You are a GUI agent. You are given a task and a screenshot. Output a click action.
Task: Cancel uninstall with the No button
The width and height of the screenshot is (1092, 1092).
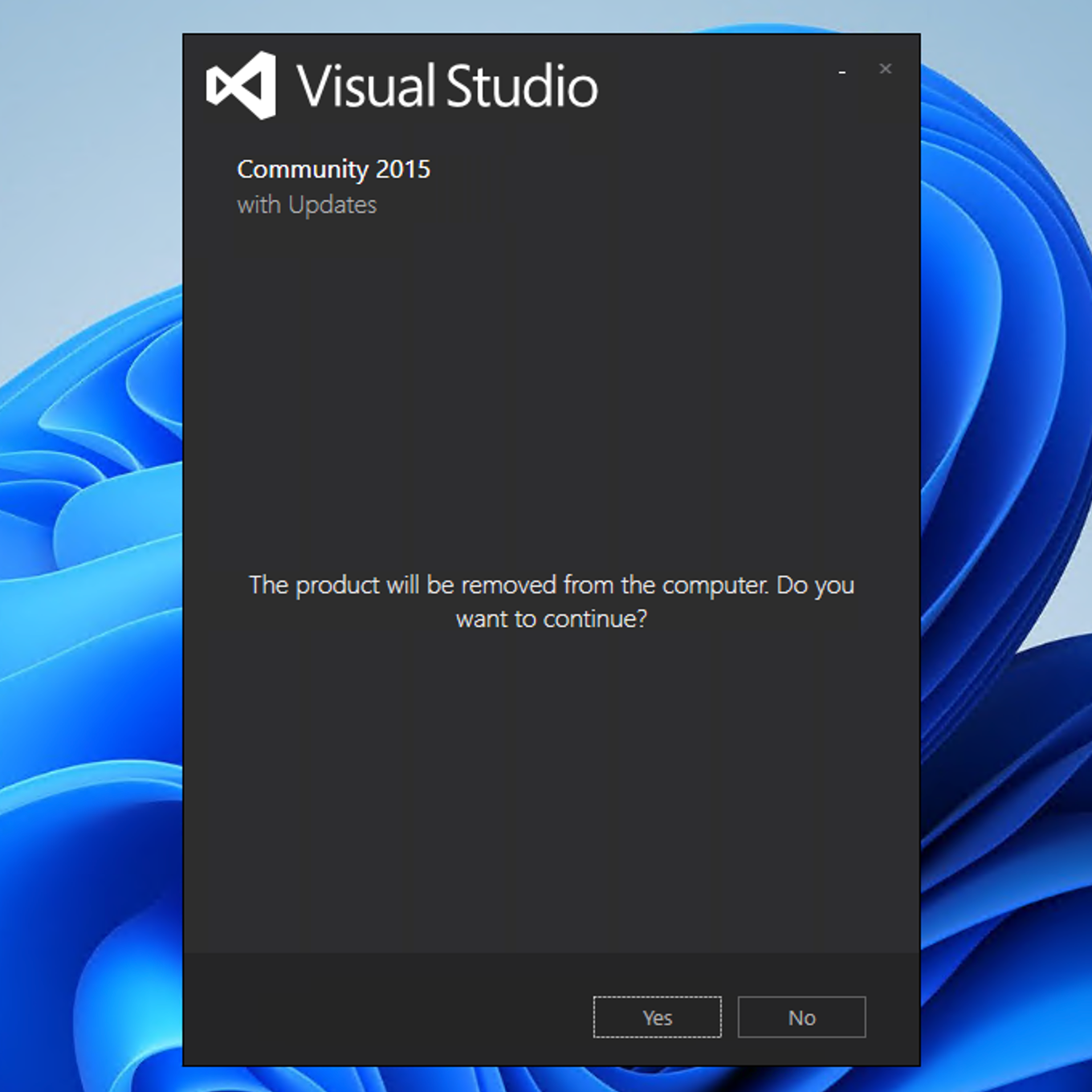coord(801,1017)
